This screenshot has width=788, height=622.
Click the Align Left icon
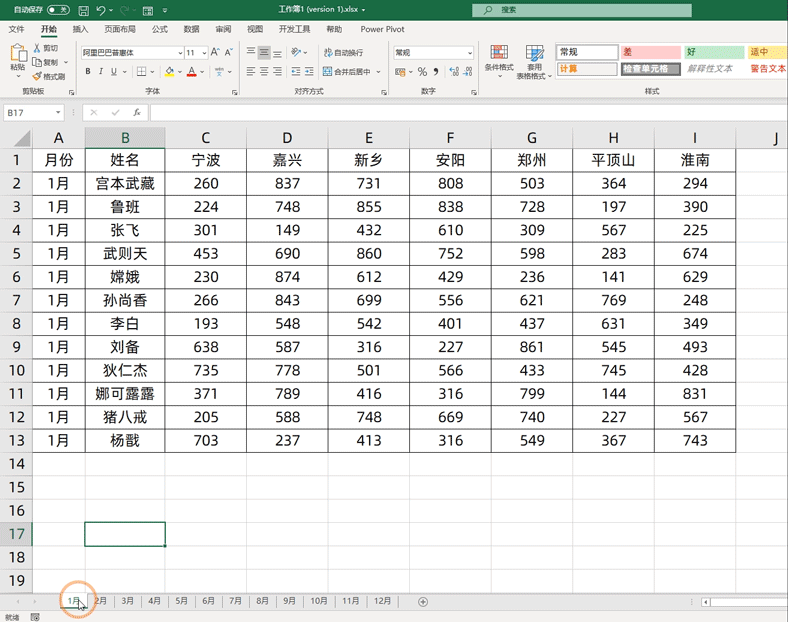click(x=251, y=72)
